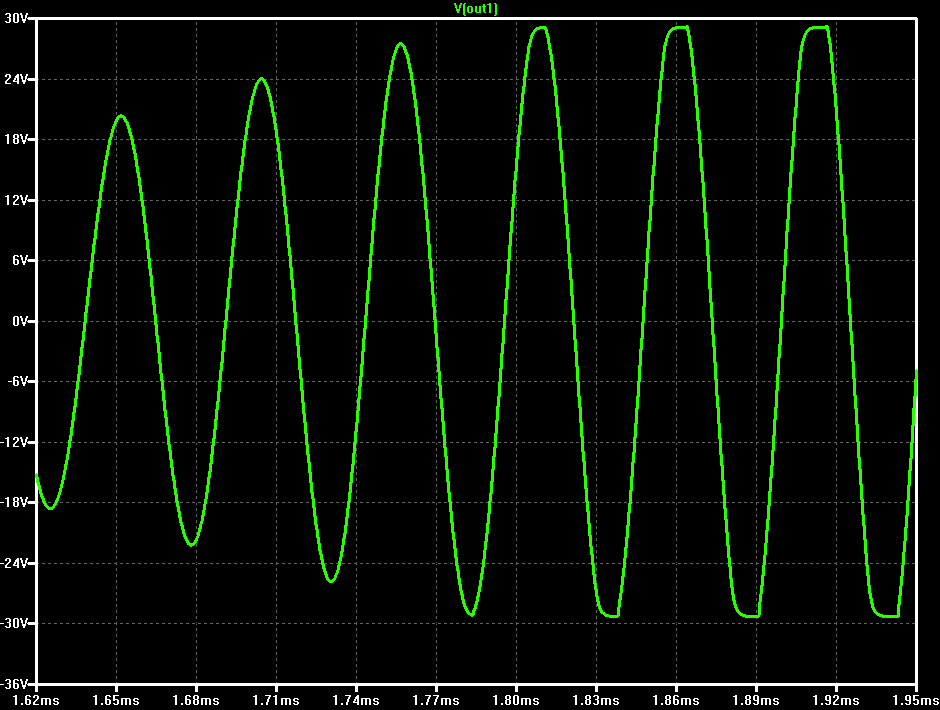Screen dimensions: 940x710
Task: Click the 0V vertical axis label
Action: click(x=20, y=321)
